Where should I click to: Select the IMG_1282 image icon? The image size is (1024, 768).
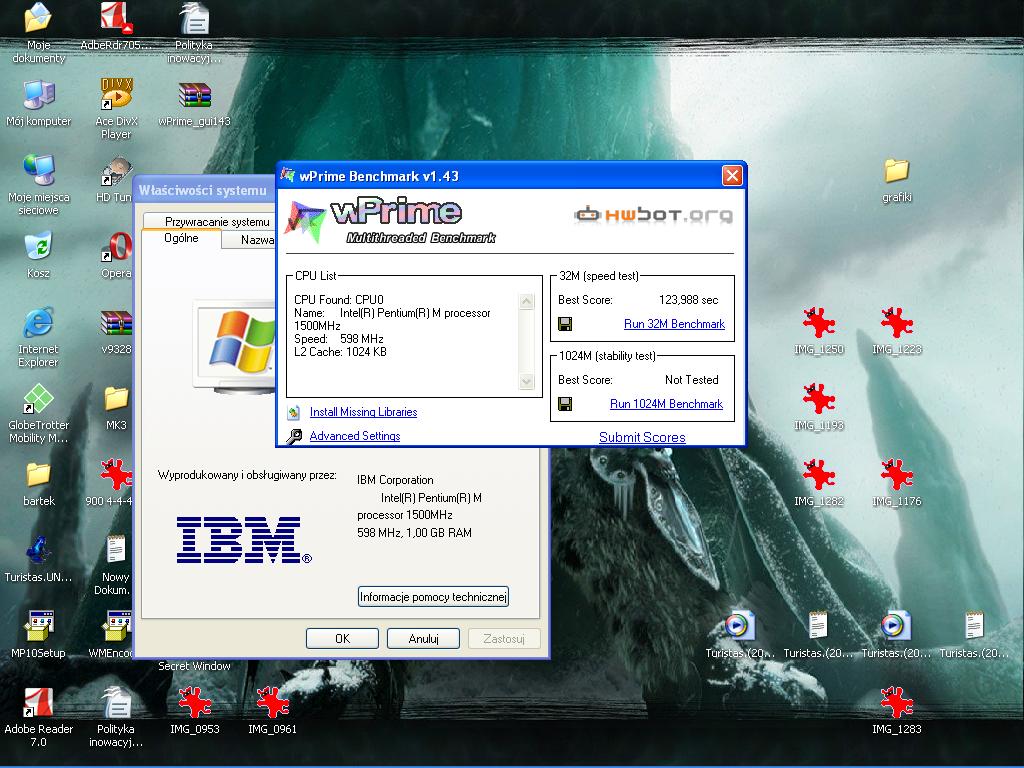[819, 483]
